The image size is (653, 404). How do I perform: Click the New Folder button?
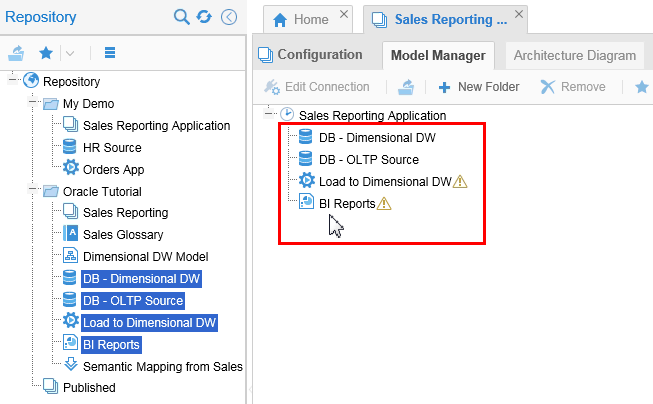(479, 87)
